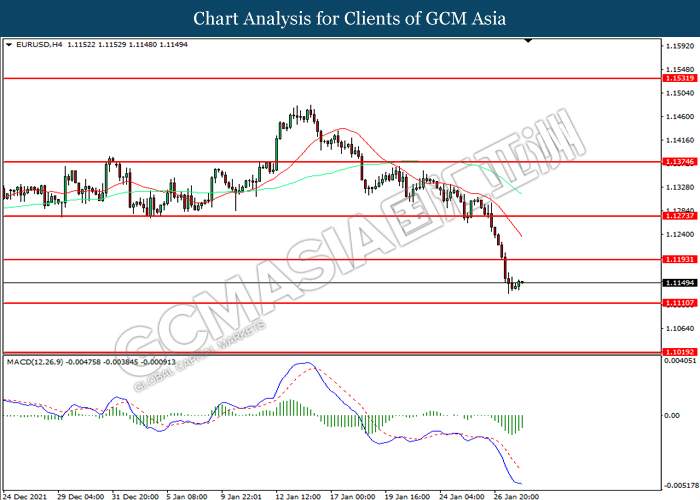Click the 24 Dec 2021 date label
The image size is (700, 500).
point(24,496)
